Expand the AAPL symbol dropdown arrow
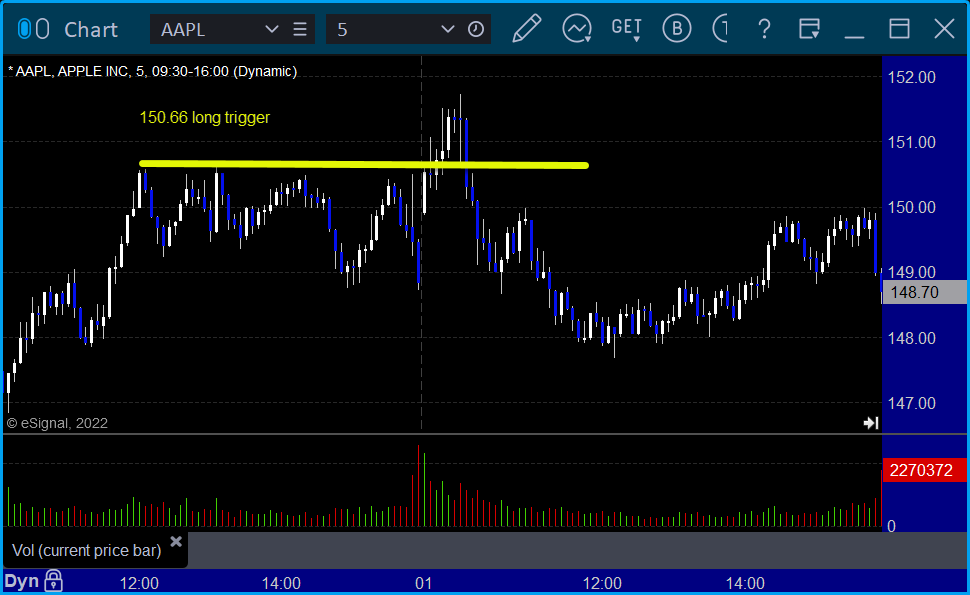Viewport: 970px width, 595px height. (x=272, y=29)
